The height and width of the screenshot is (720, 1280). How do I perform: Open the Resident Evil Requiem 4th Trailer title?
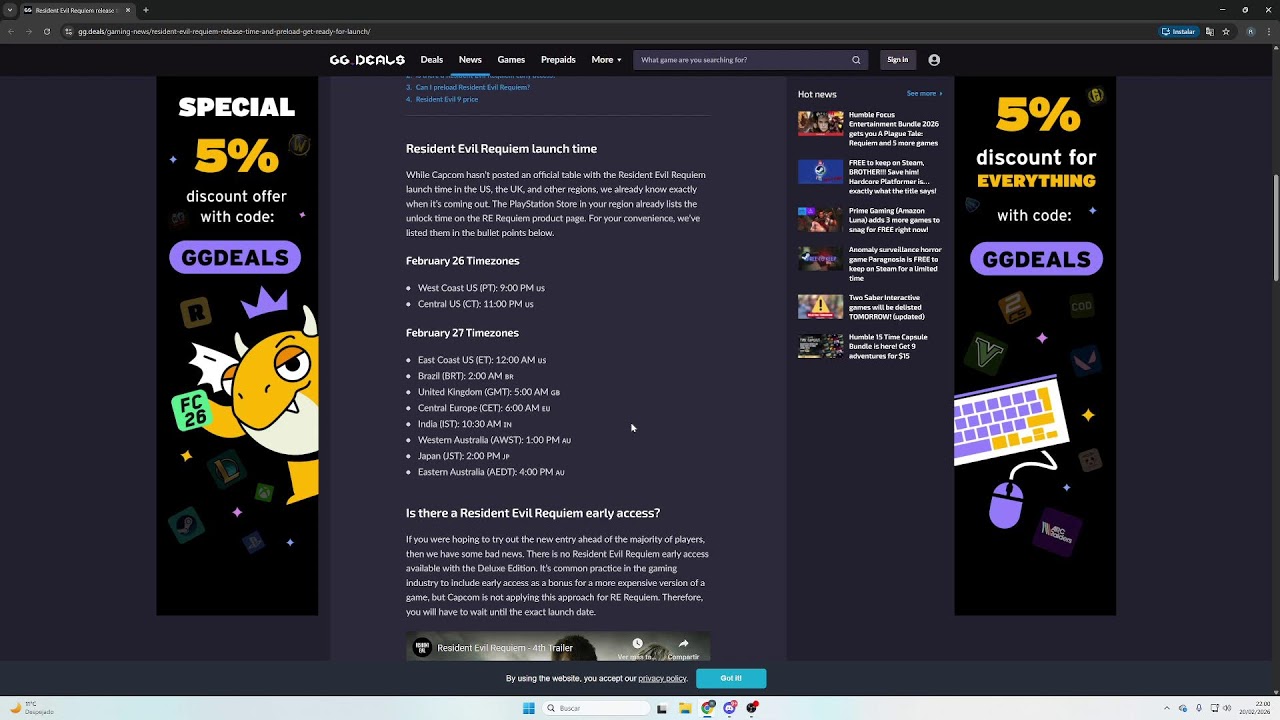click(x=505, y=648)
